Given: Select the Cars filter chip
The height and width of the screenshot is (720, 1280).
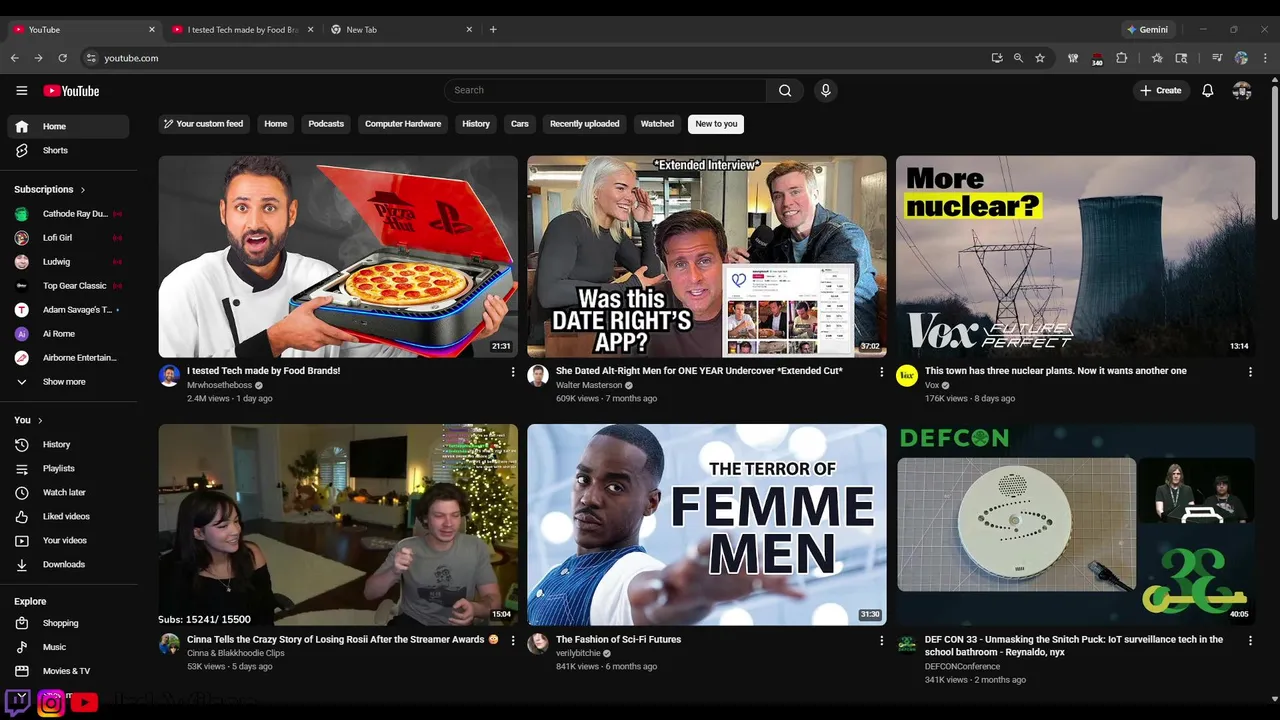Looking at the screenshot, I should (520, 124).
